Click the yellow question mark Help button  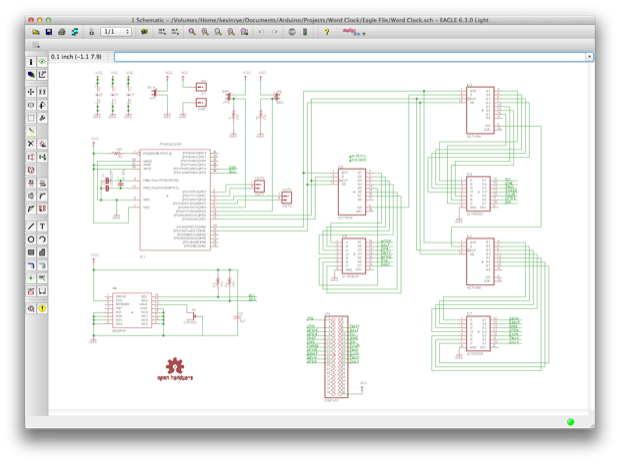click(x=327, y=32)
